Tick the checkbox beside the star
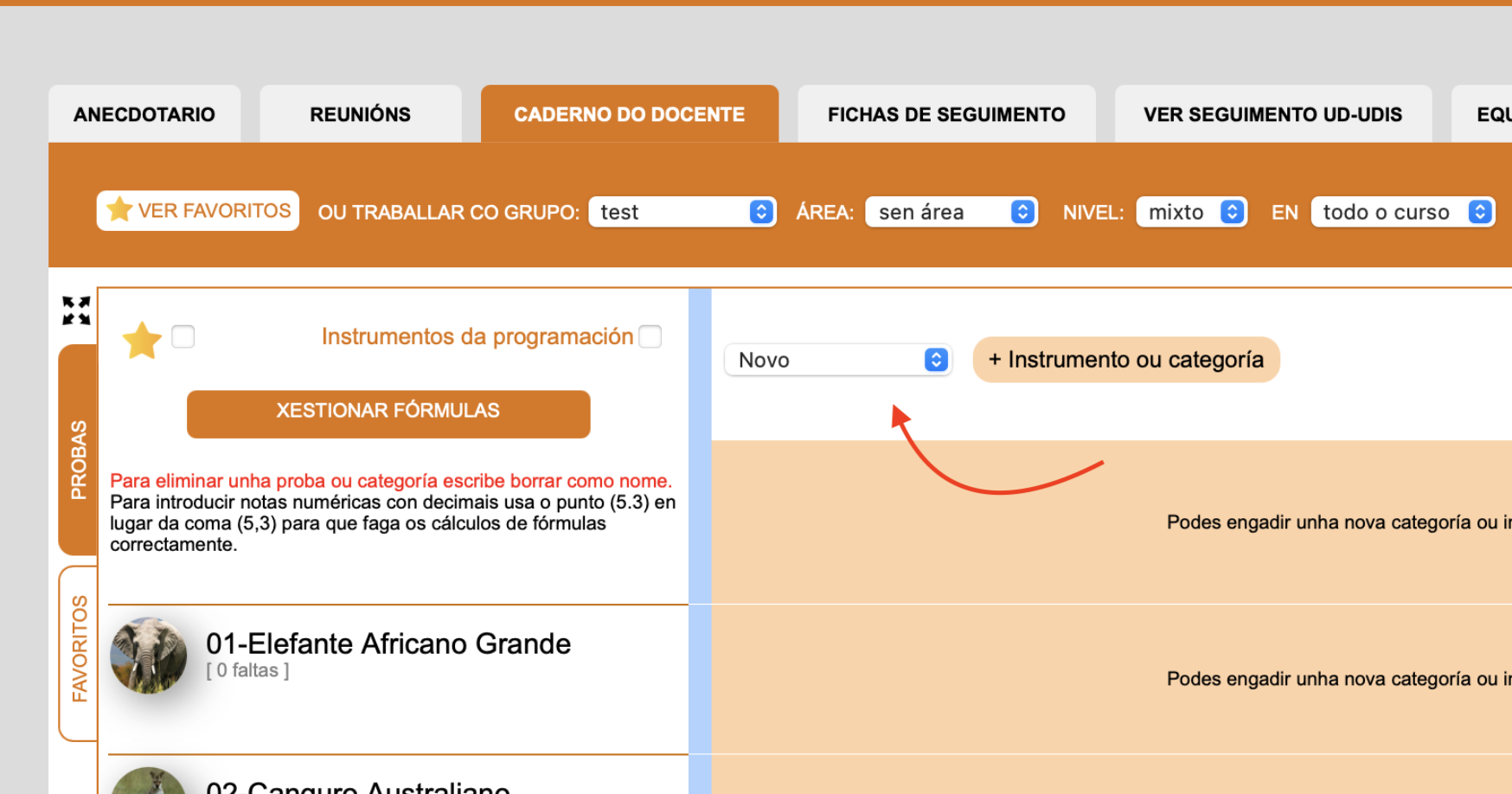The image size is (1512, 794). (x=183, y=336)
